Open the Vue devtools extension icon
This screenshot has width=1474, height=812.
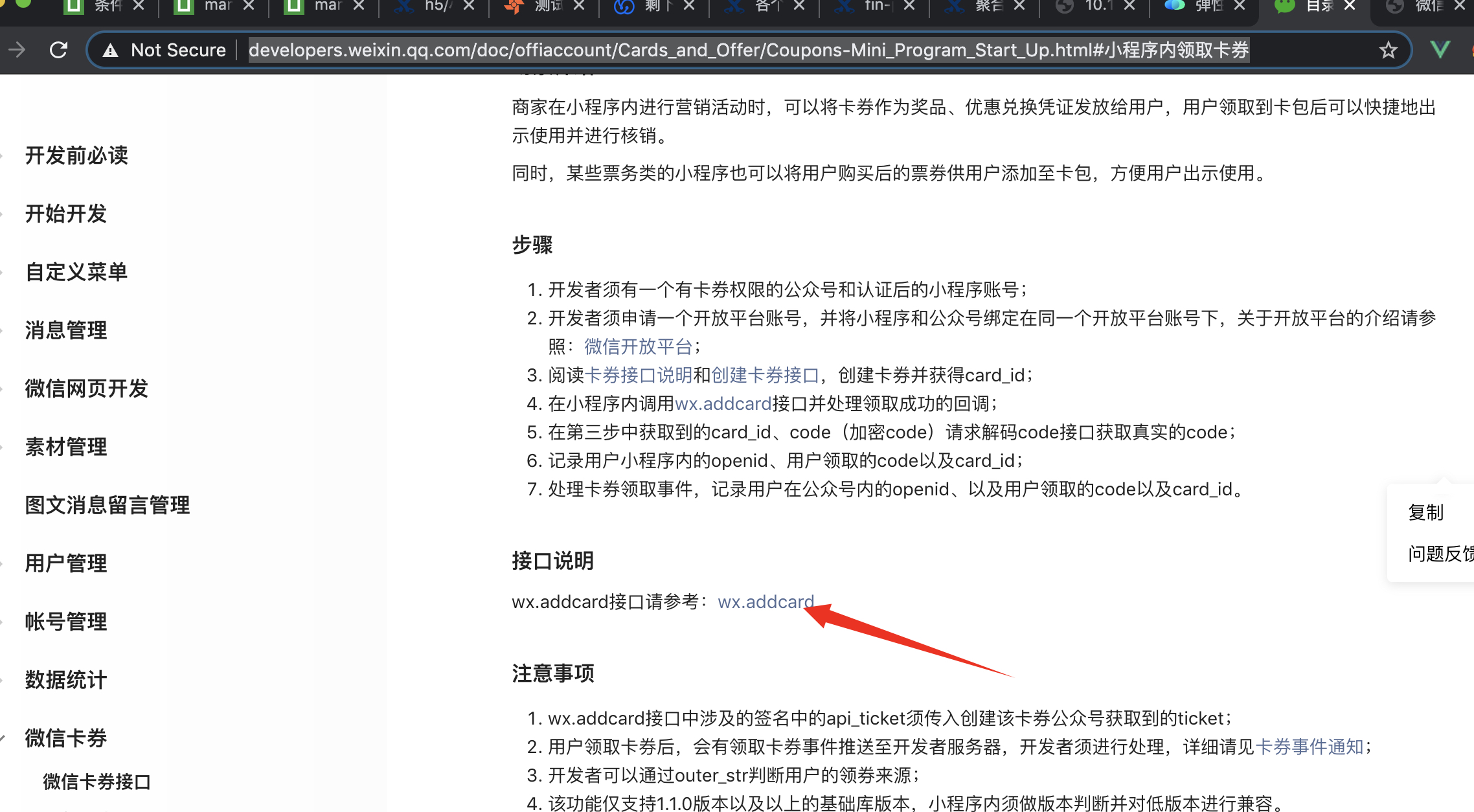1440,50
